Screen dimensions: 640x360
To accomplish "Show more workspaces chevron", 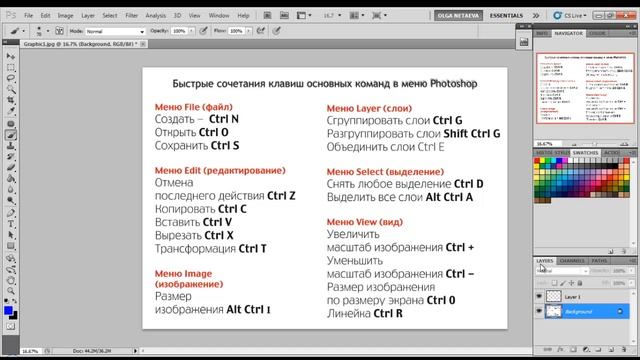I will click(536, 16).
